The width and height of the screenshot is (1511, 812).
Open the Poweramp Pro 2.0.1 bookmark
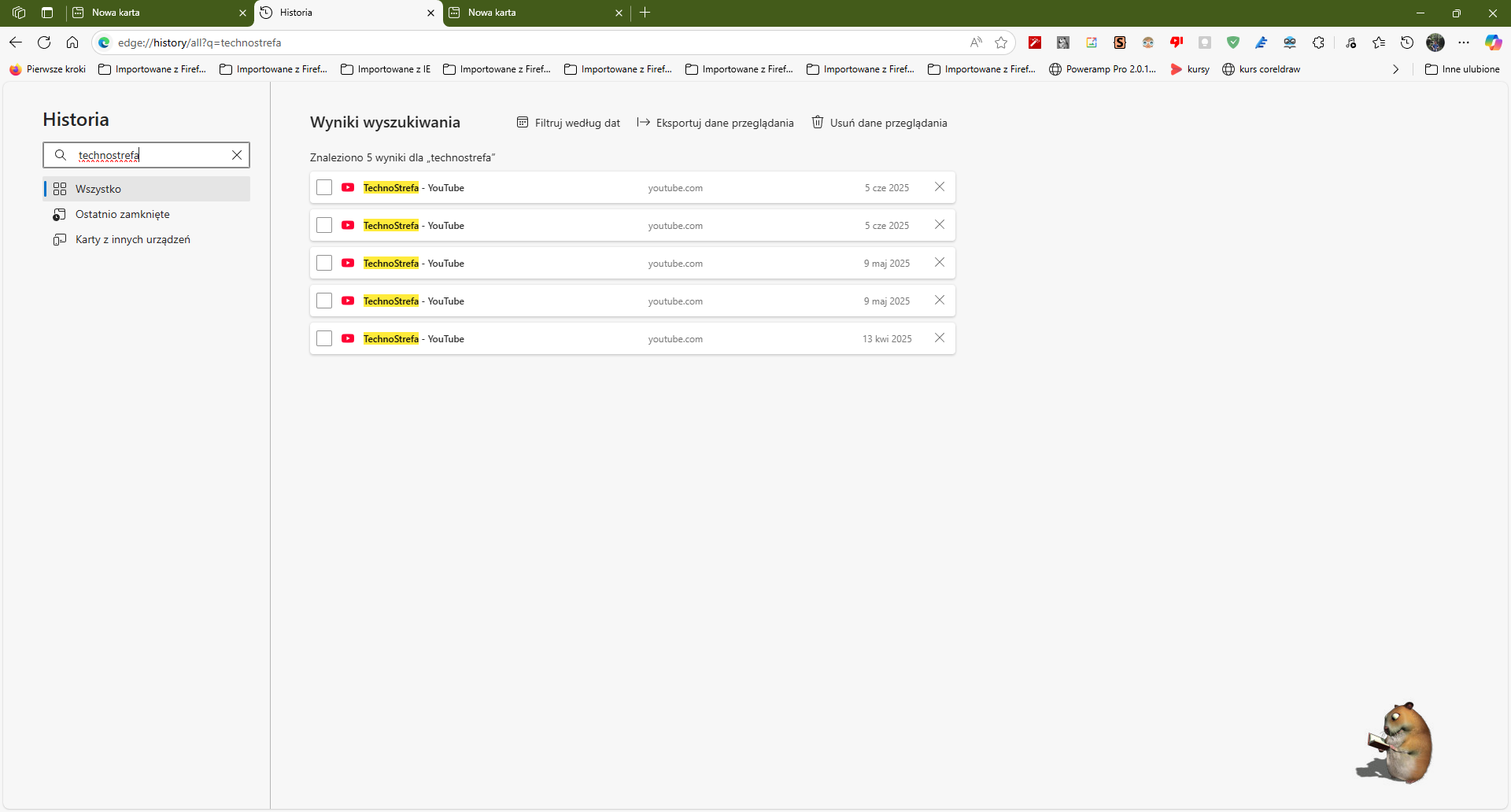(x=1103, y=69)
